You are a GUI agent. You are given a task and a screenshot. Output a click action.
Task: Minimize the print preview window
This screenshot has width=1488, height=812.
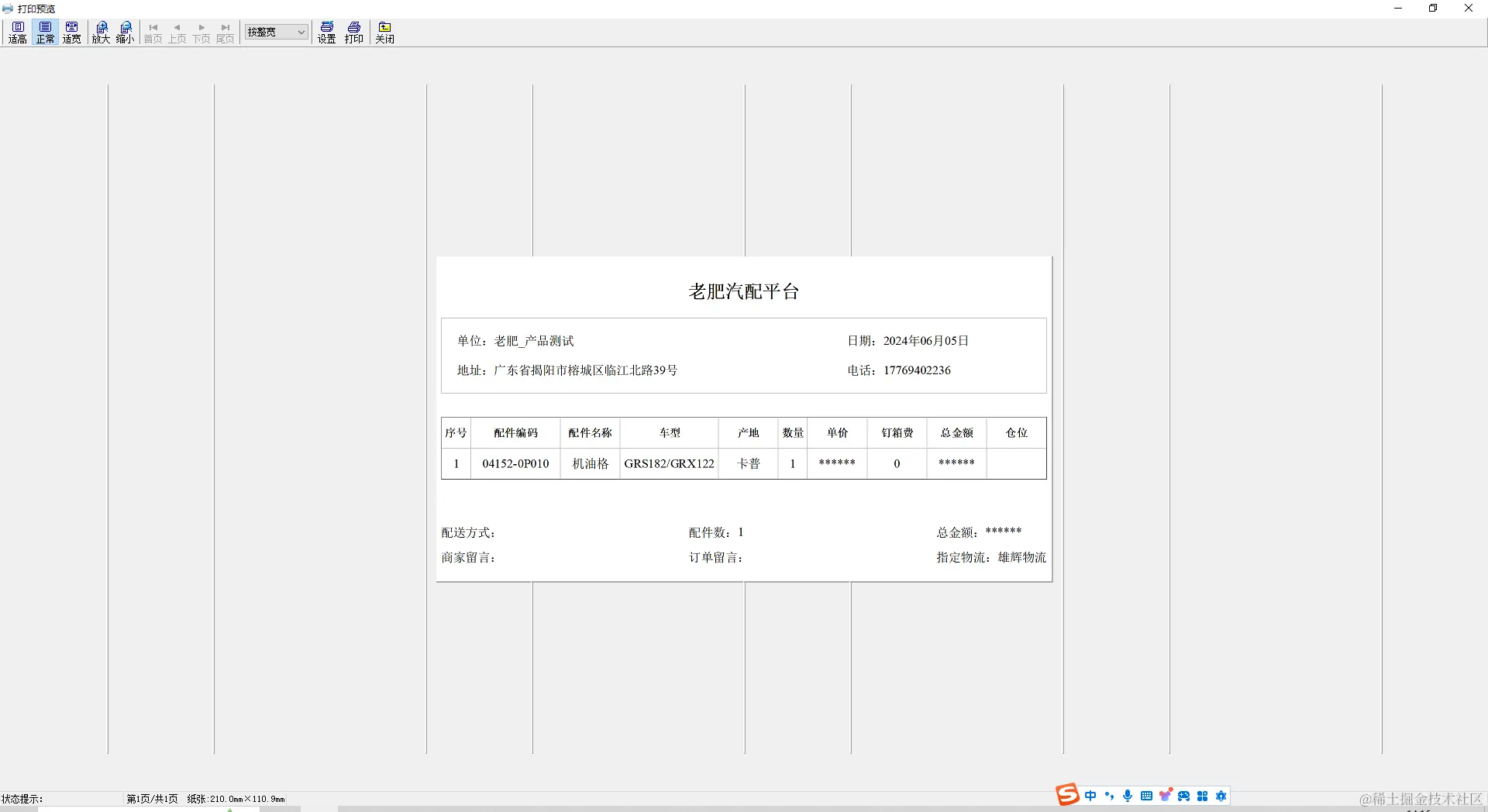pos(1398,9)
